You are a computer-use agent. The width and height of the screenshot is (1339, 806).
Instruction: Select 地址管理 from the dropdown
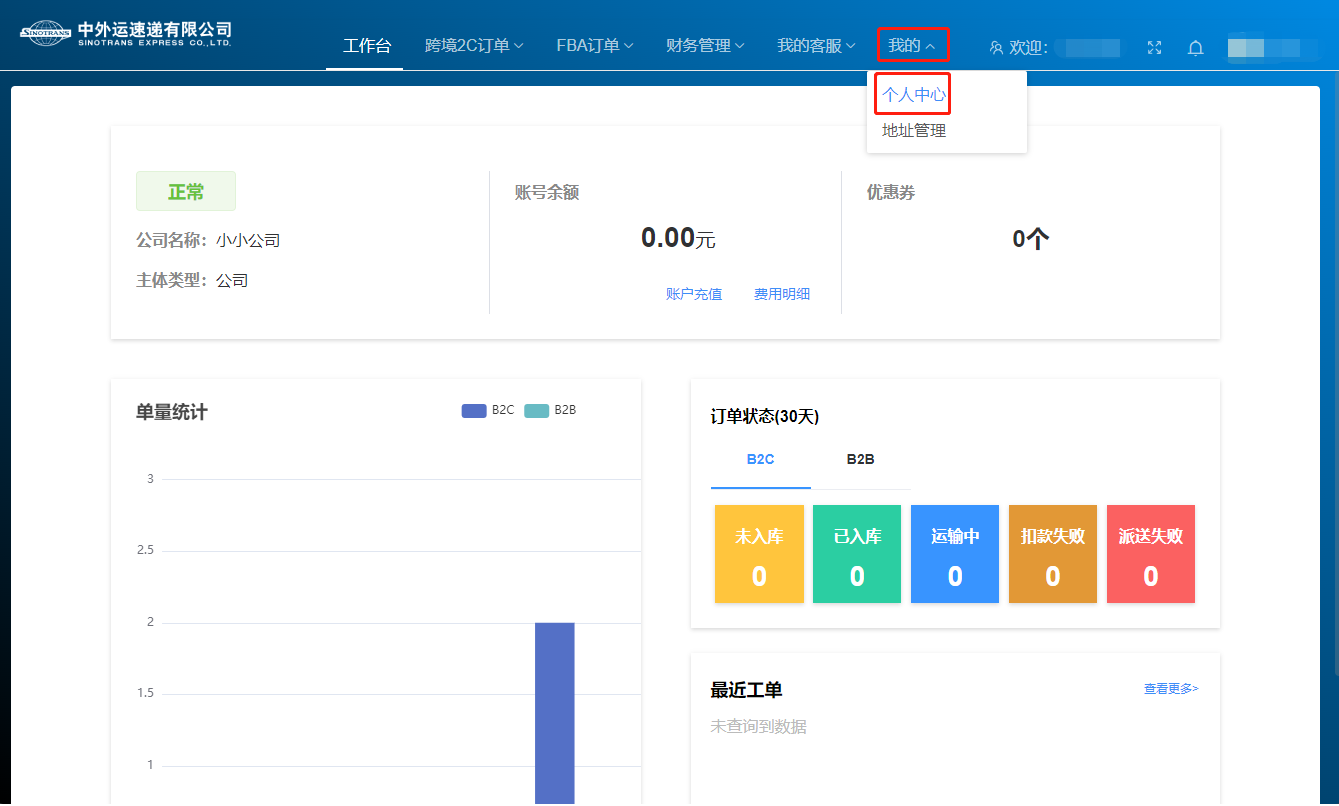click(x=913, y=131)
